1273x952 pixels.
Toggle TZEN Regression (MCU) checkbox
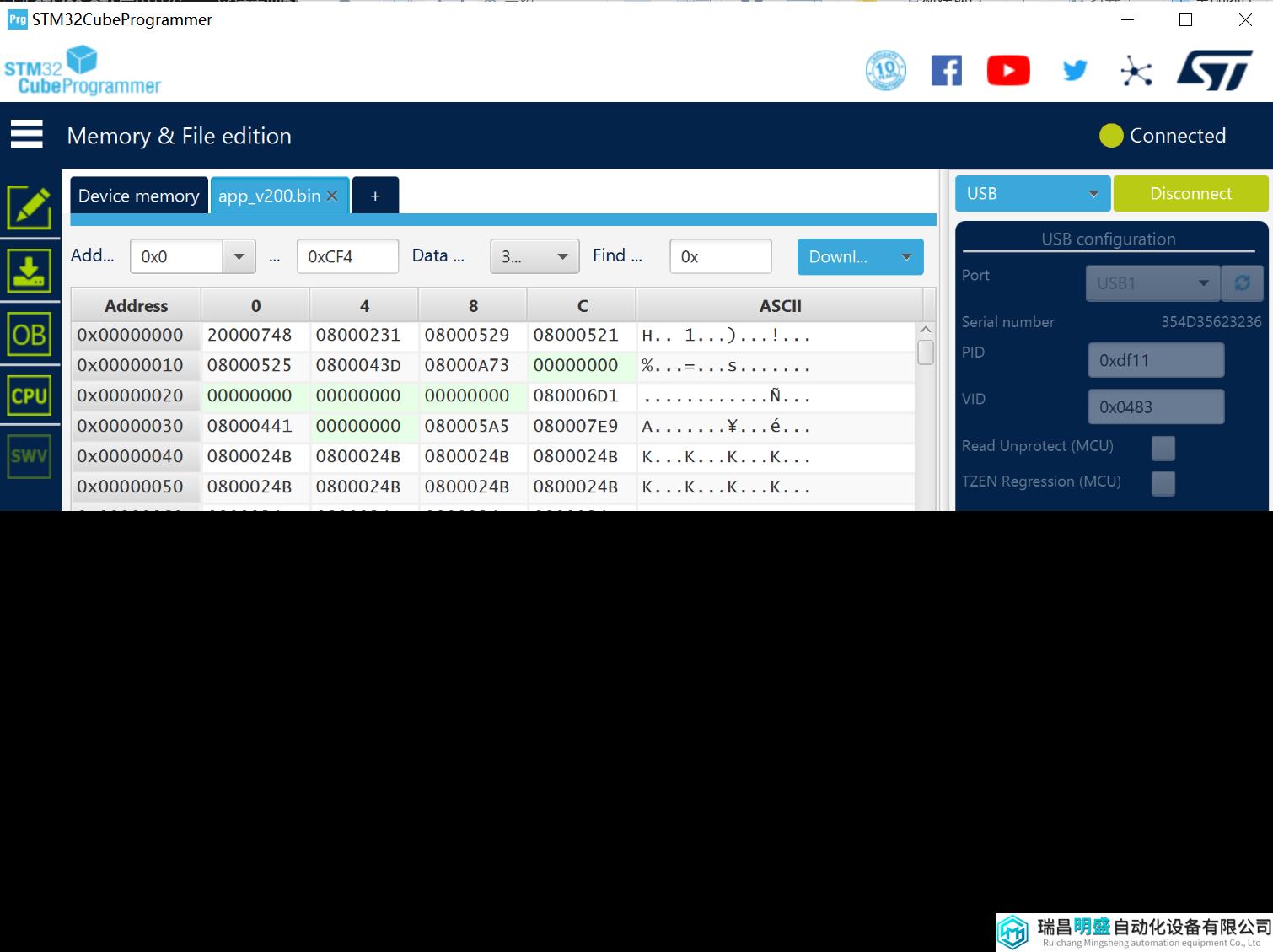click(x=1163, y=483)
